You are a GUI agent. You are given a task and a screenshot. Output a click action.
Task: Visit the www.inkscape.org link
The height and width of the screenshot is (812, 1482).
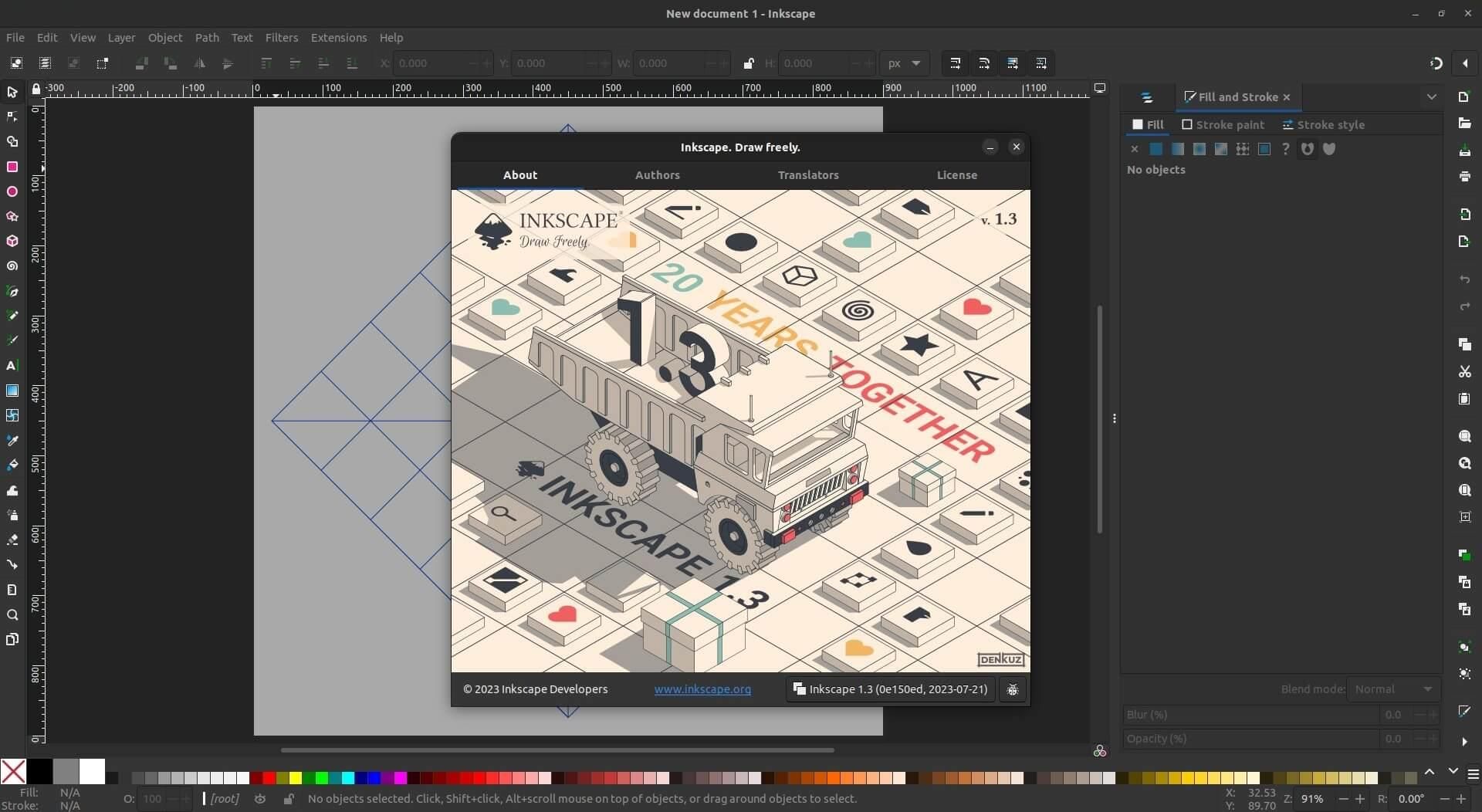[x=702, y=689]
